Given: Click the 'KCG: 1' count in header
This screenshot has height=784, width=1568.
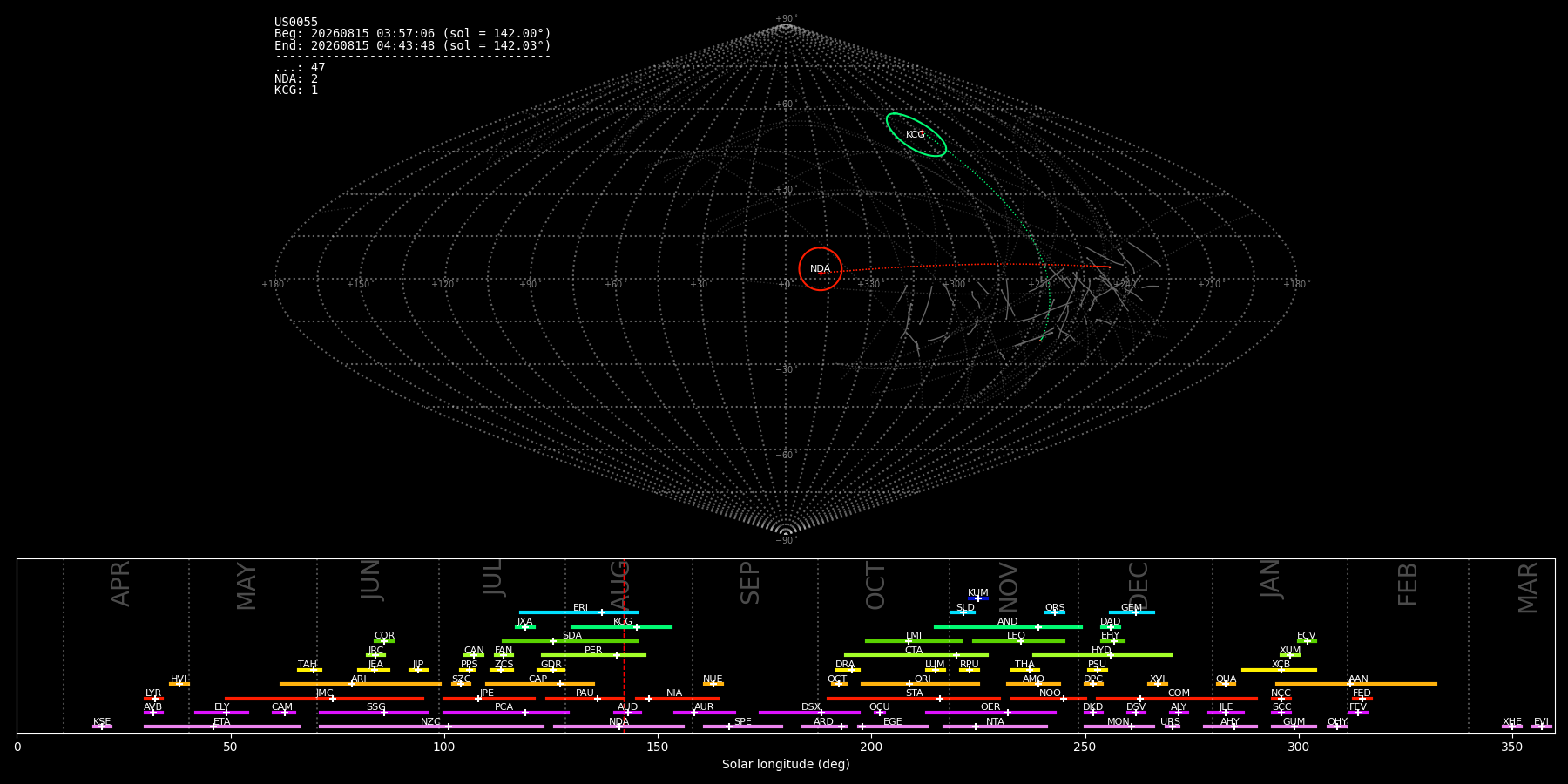Looking at the screenshot, I should [296, 91].
